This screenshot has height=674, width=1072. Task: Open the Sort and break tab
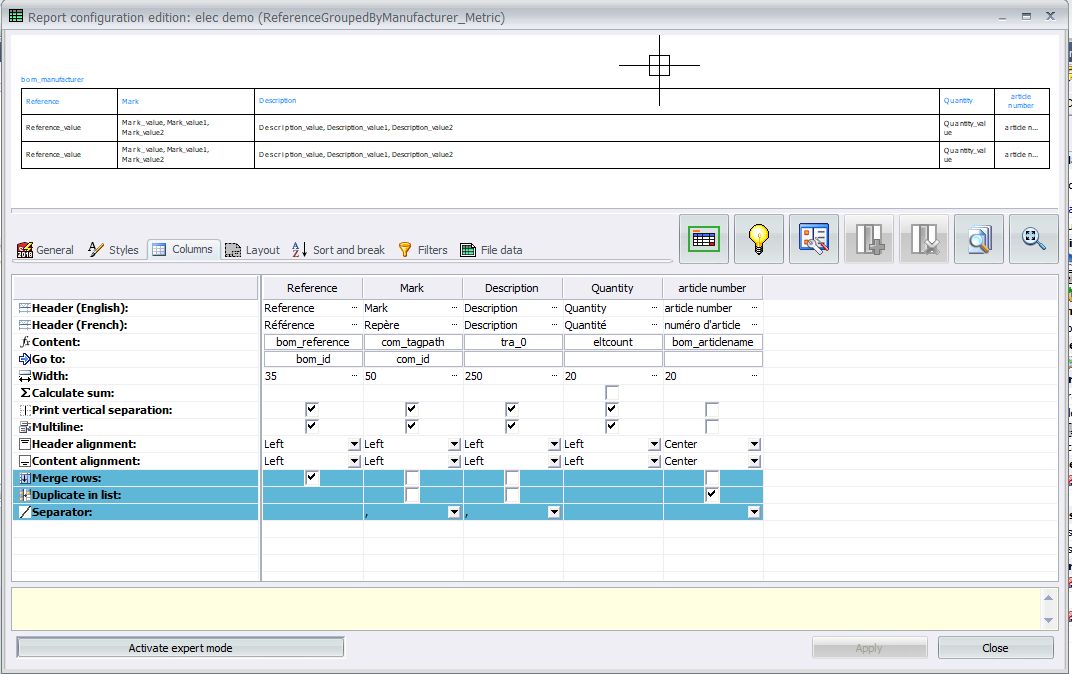[338, 250]
